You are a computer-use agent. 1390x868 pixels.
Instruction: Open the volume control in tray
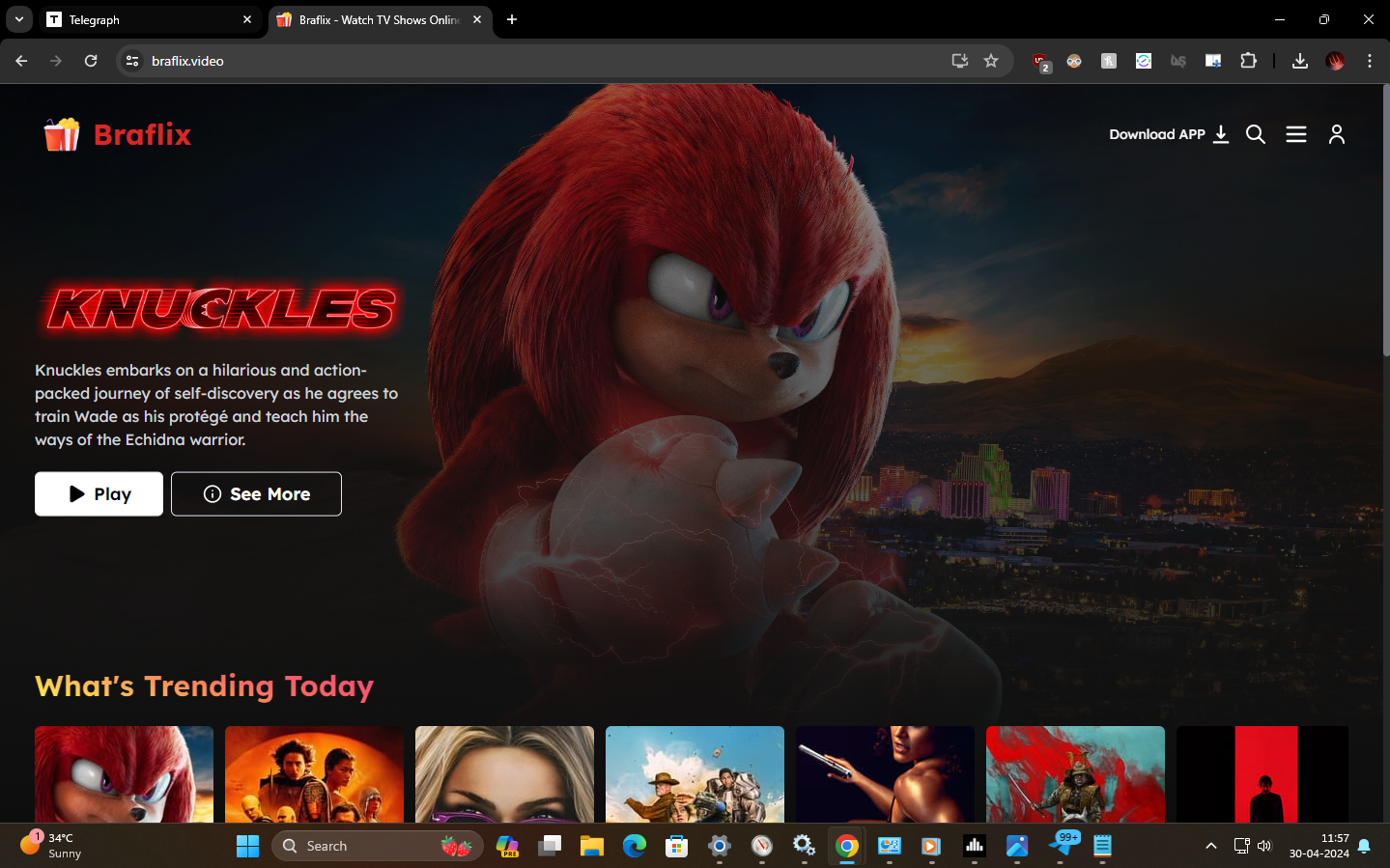point(1264,846)
